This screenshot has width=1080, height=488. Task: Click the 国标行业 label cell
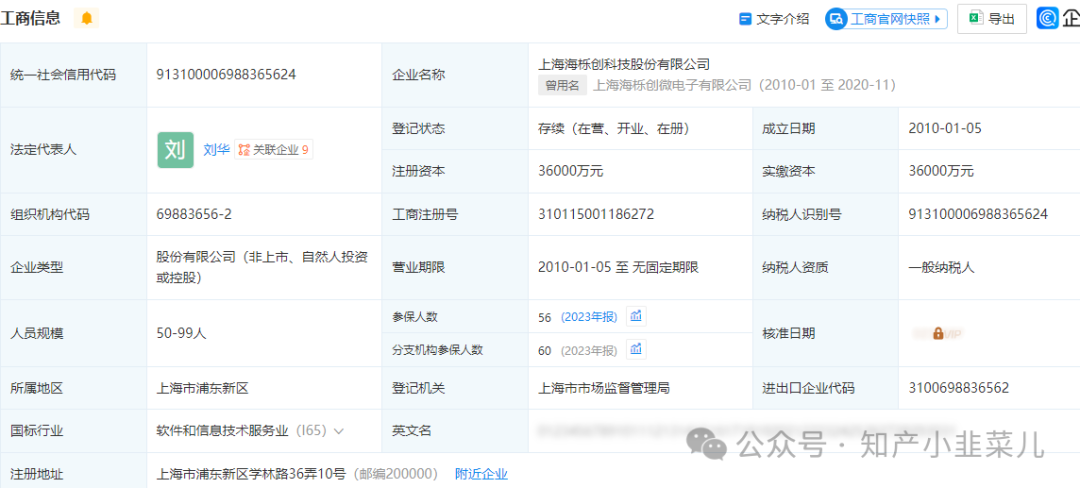[x=73, y=431]
